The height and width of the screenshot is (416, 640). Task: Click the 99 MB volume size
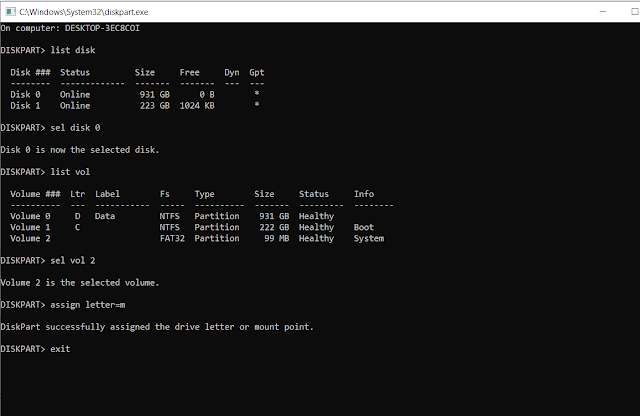(276, 238)
